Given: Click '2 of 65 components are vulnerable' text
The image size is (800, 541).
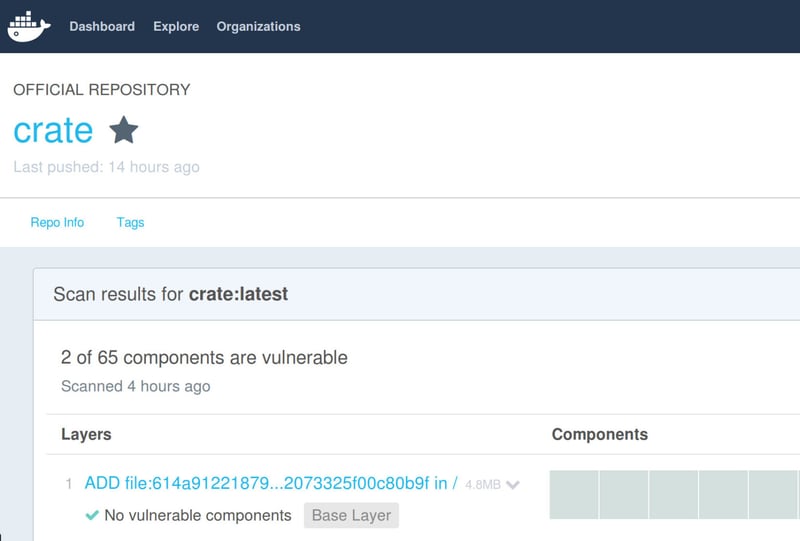Looking at the screenshot, I should click(x=204, y=357).
